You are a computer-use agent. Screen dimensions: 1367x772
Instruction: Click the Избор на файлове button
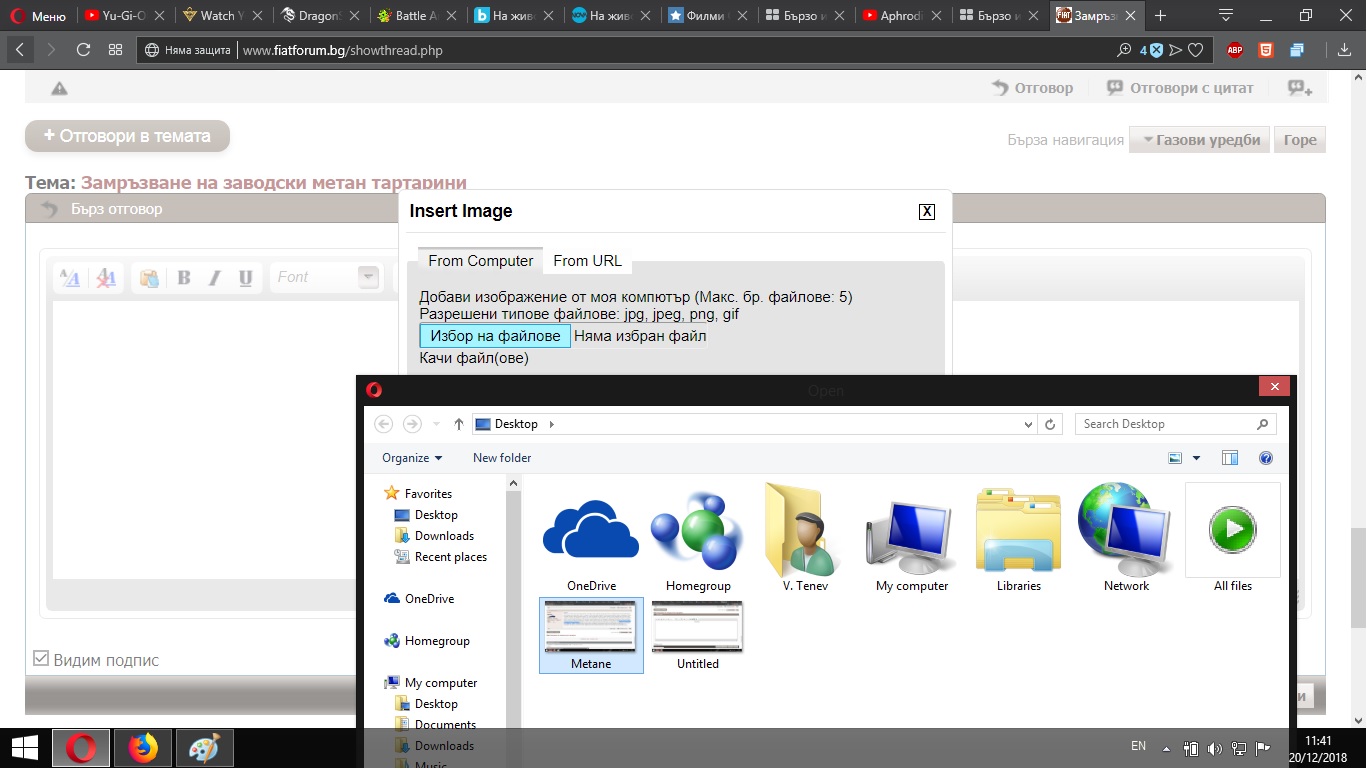495,336
